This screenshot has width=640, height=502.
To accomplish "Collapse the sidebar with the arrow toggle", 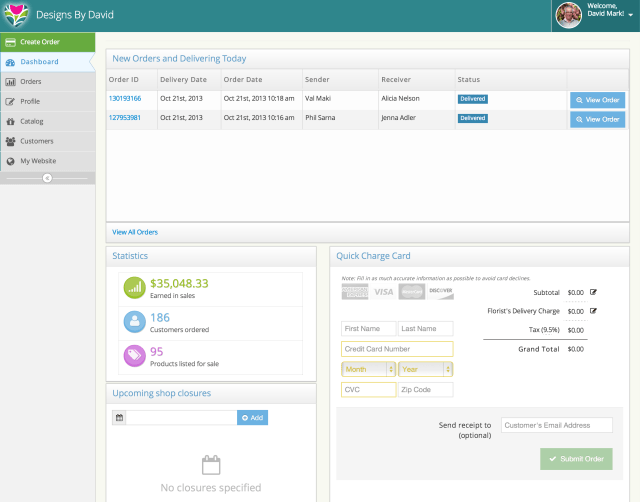I will pos(46,177).
